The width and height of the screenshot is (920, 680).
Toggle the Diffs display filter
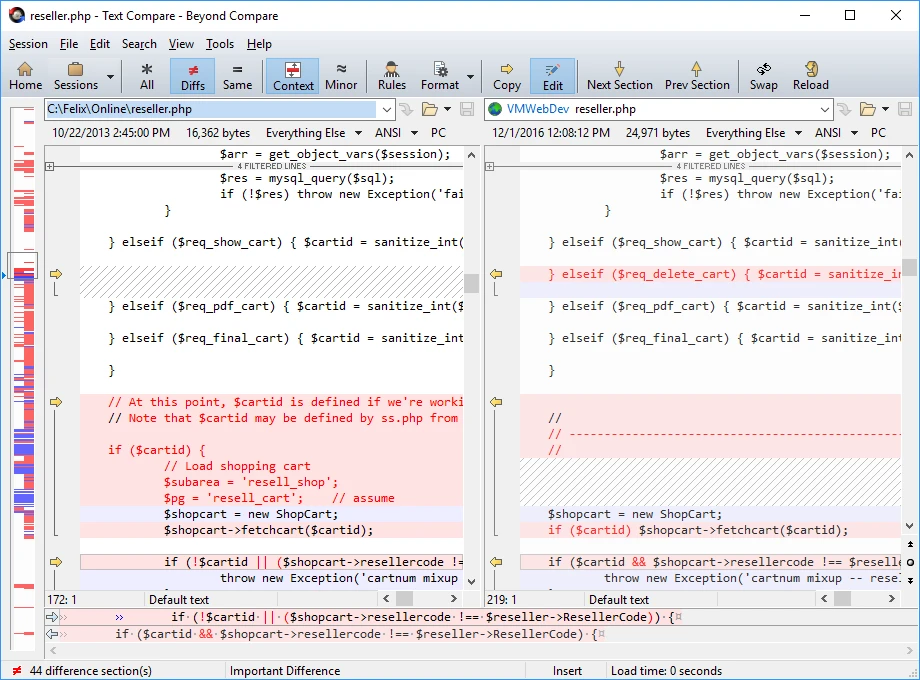point(193,76)
